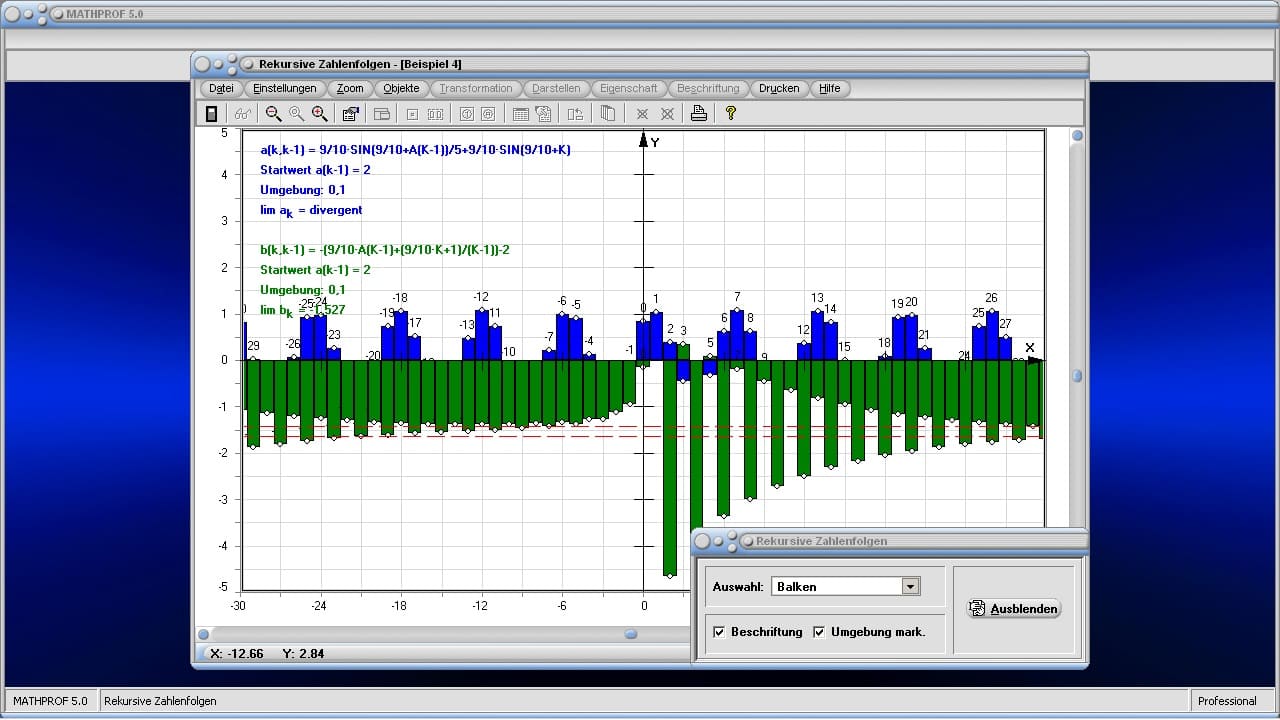This screenshot has width=1280, height=720.
Task: Click the left end of horizontal slider
Action: [x=204, y=634]
